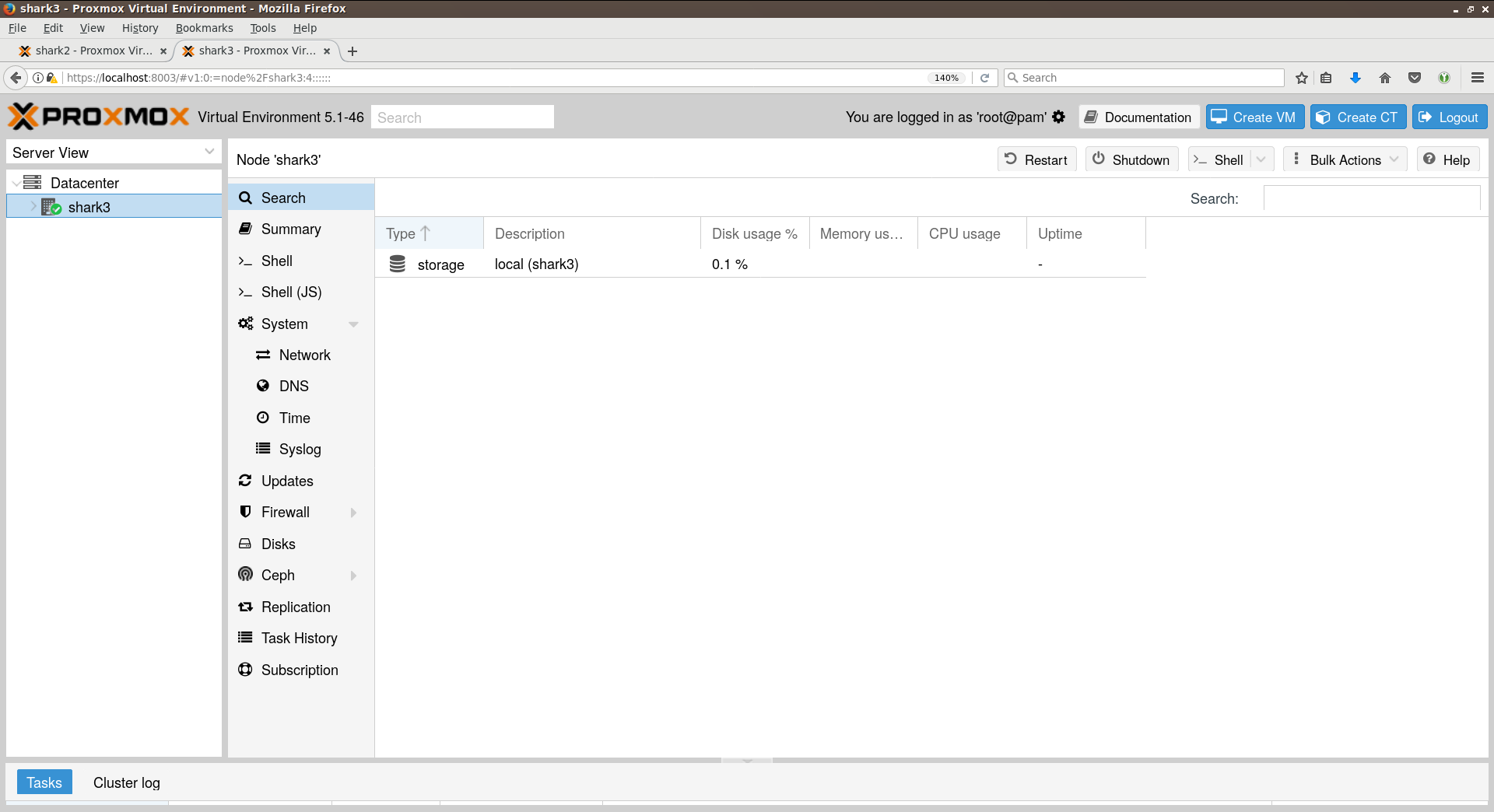Switch to the Cluster log tab

click(x=126, y=782)
